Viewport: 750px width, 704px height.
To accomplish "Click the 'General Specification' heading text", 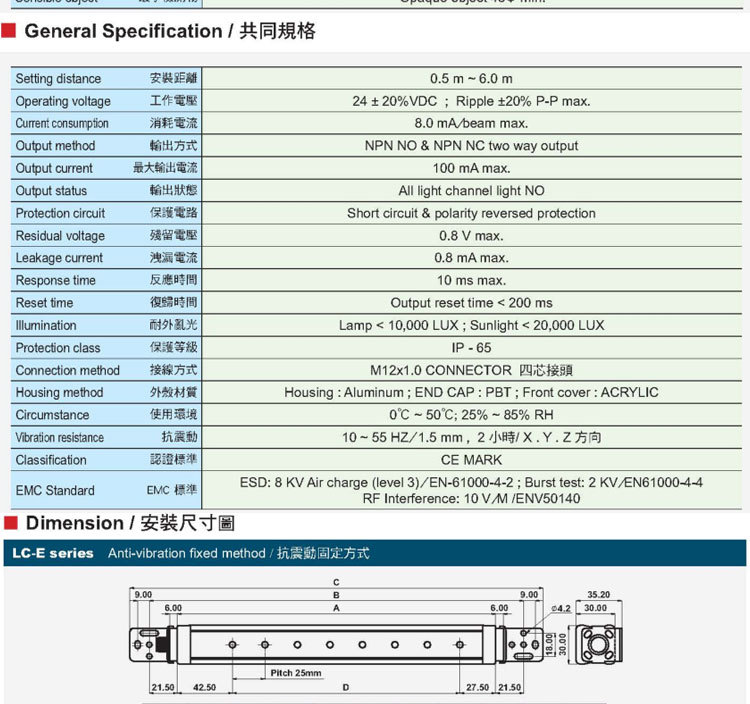I will coord(123,32).
